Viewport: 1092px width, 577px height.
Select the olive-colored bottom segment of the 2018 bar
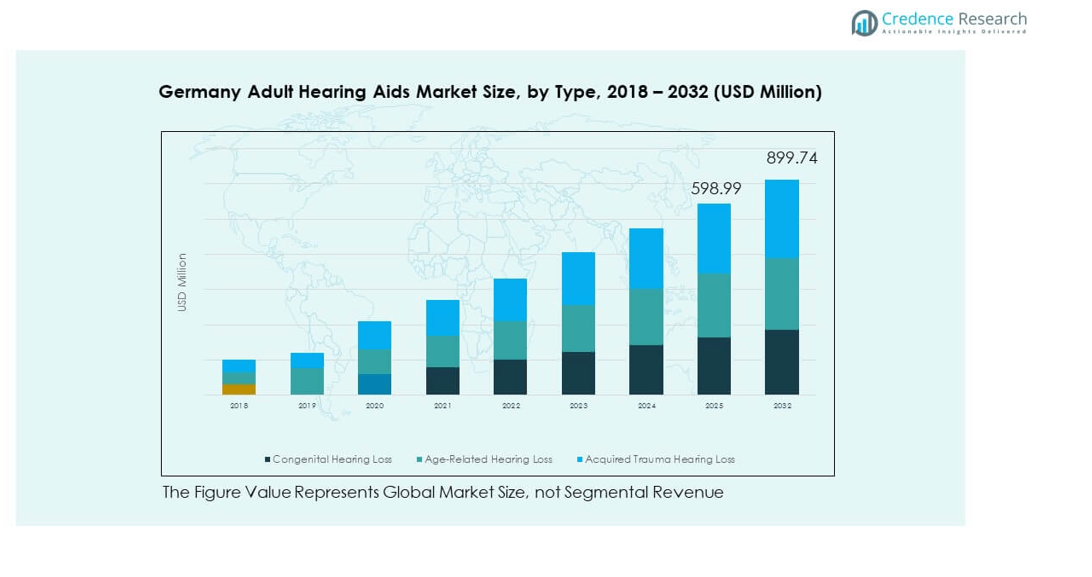[x=239, y=389]
